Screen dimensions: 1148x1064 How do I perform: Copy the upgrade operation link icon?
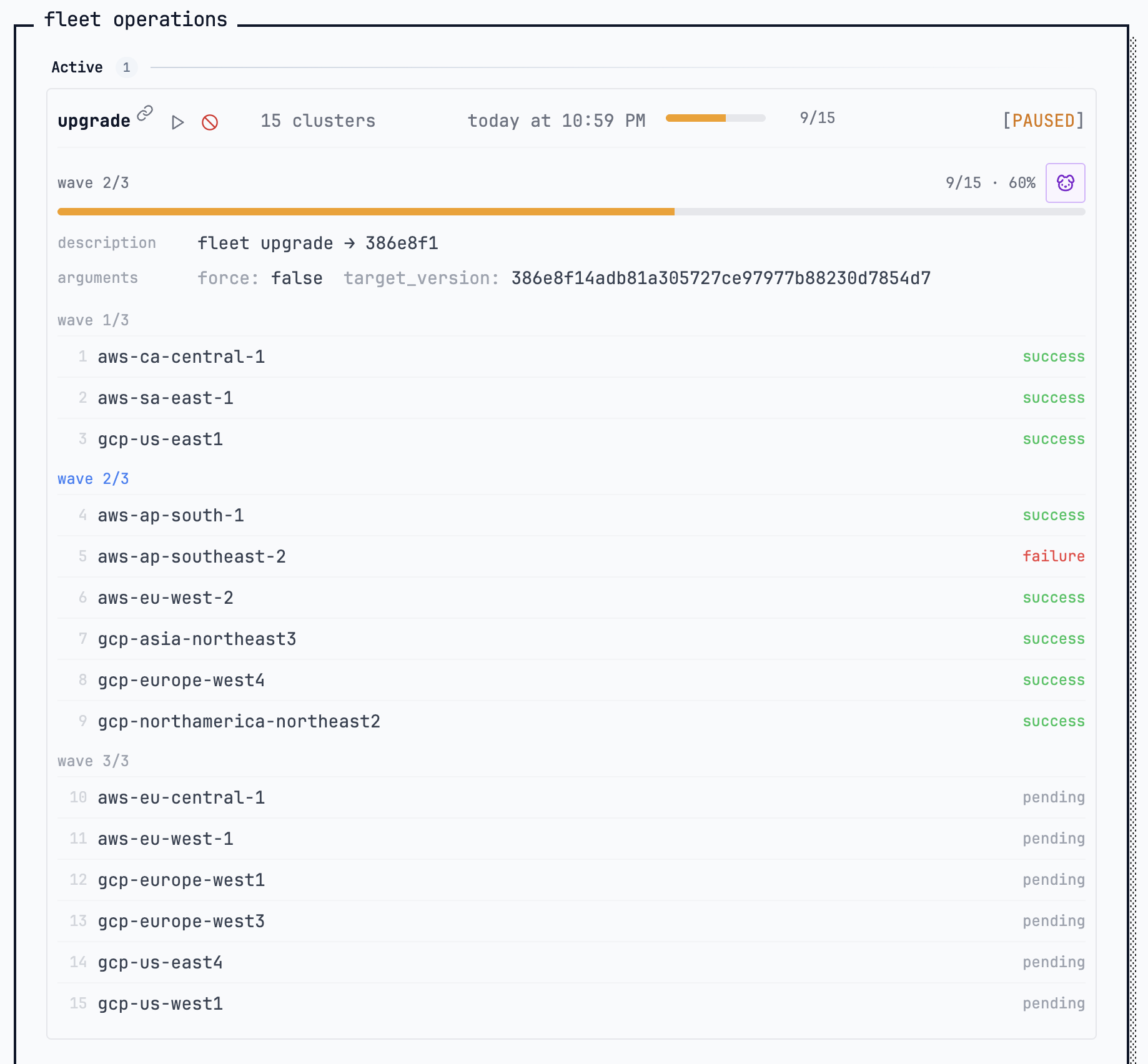[145, 113]
